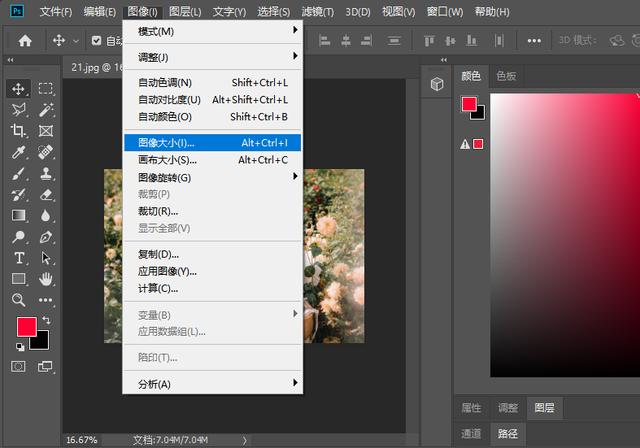Image resolution: width=640 pixels, height=448 pixels.
Task: Select the Dodge tool
Action: [18, 237]
